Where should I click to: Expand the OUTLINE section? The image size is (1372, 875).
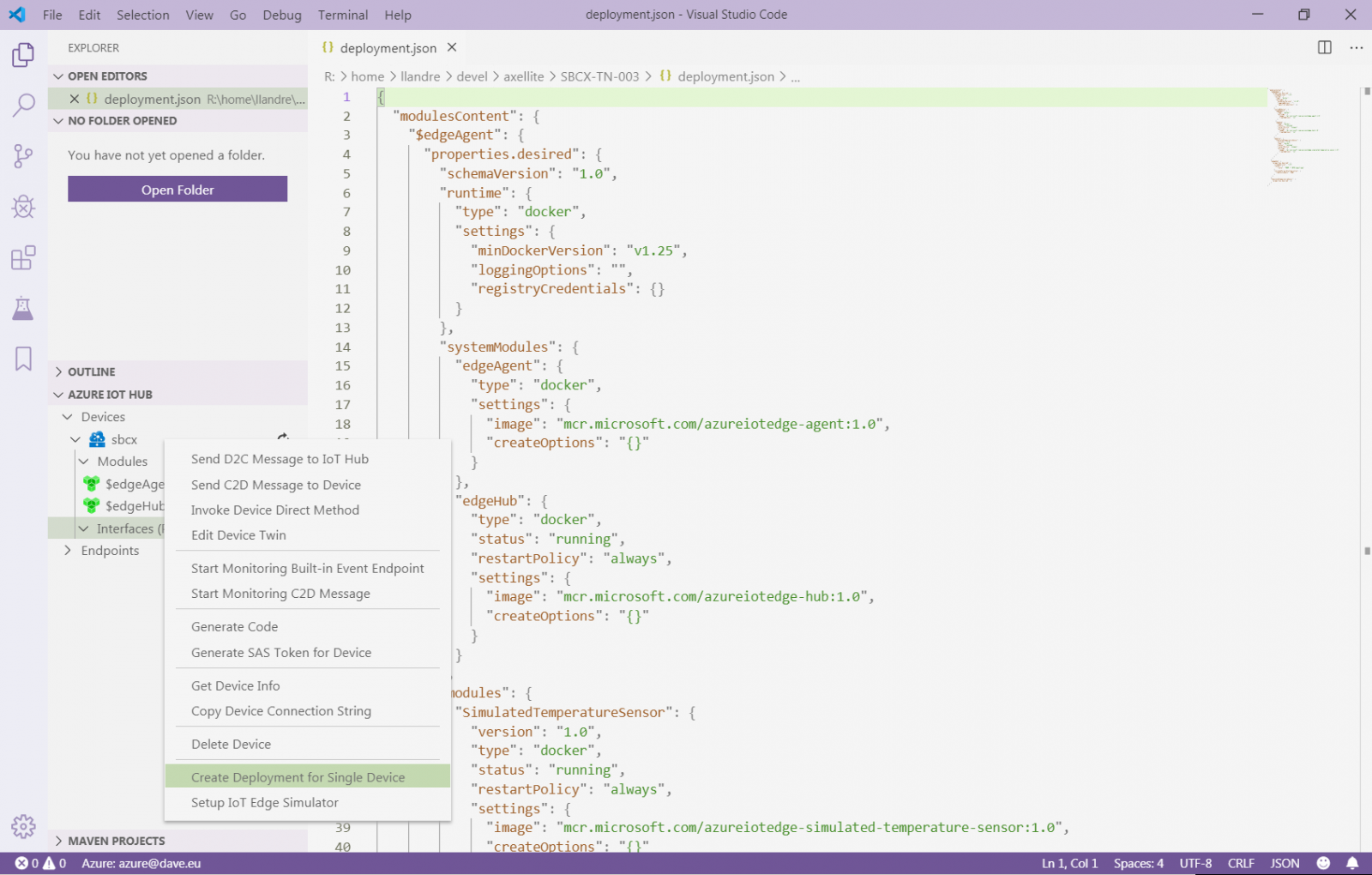[91, 371]
